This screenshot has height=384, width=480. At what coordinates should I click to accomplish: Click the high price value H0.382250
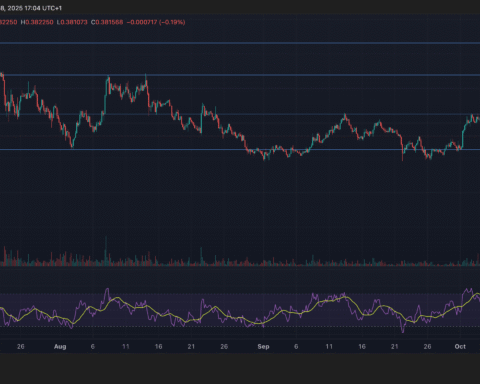coord(37,22)
